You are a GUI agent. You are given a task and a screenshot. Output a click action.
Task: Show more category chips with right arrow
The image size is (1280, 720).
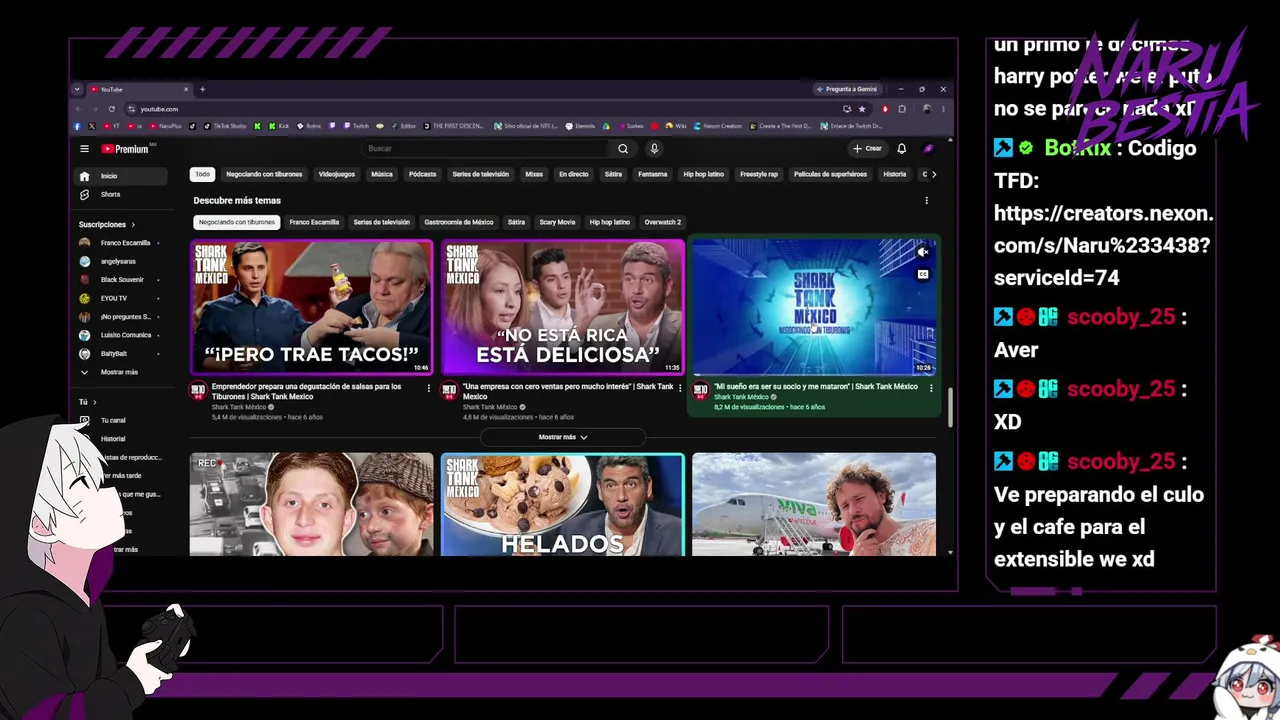click(x=934, y=175)
